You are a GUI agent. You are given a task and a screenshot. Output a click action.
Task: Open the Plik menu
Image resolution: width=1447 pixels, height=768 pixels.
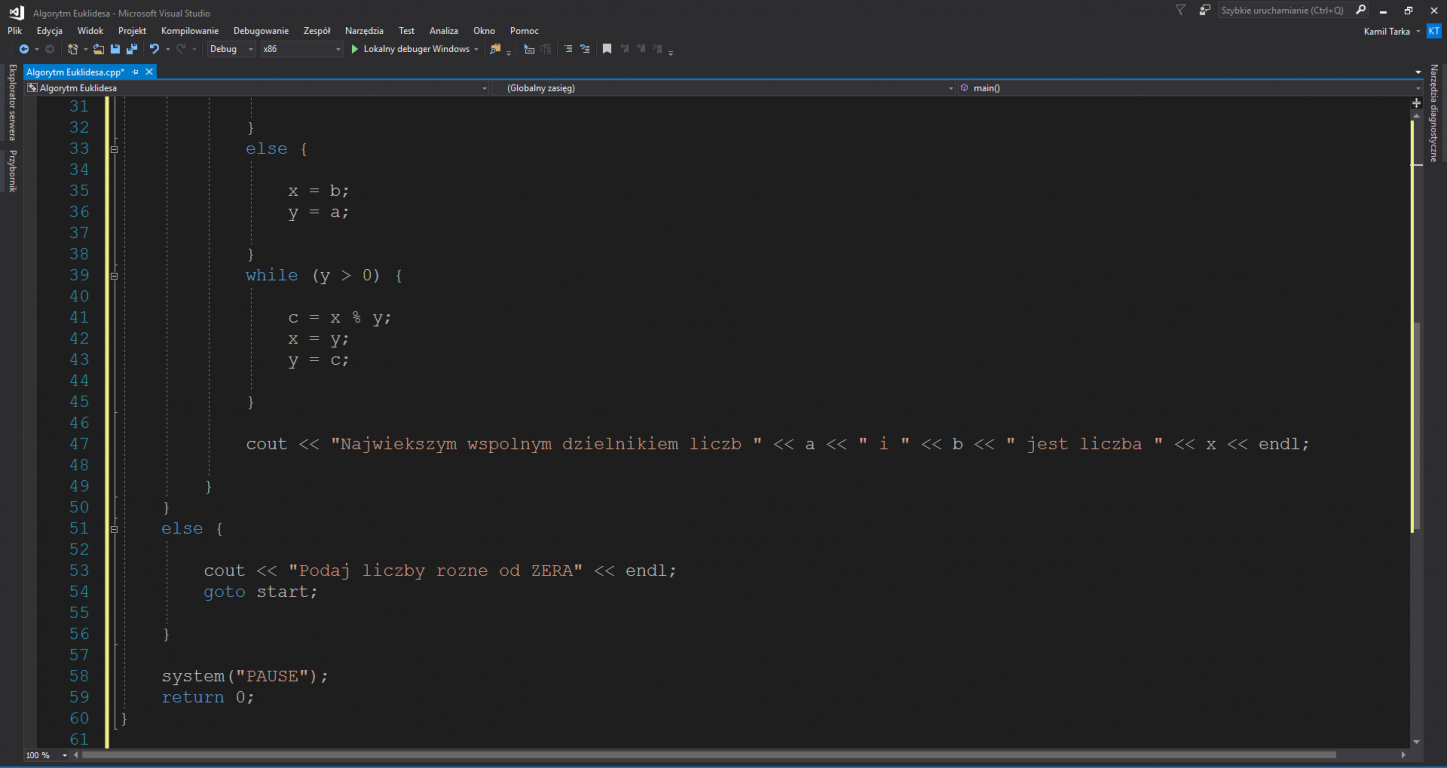pyautogui.click(x=15, y=31)
